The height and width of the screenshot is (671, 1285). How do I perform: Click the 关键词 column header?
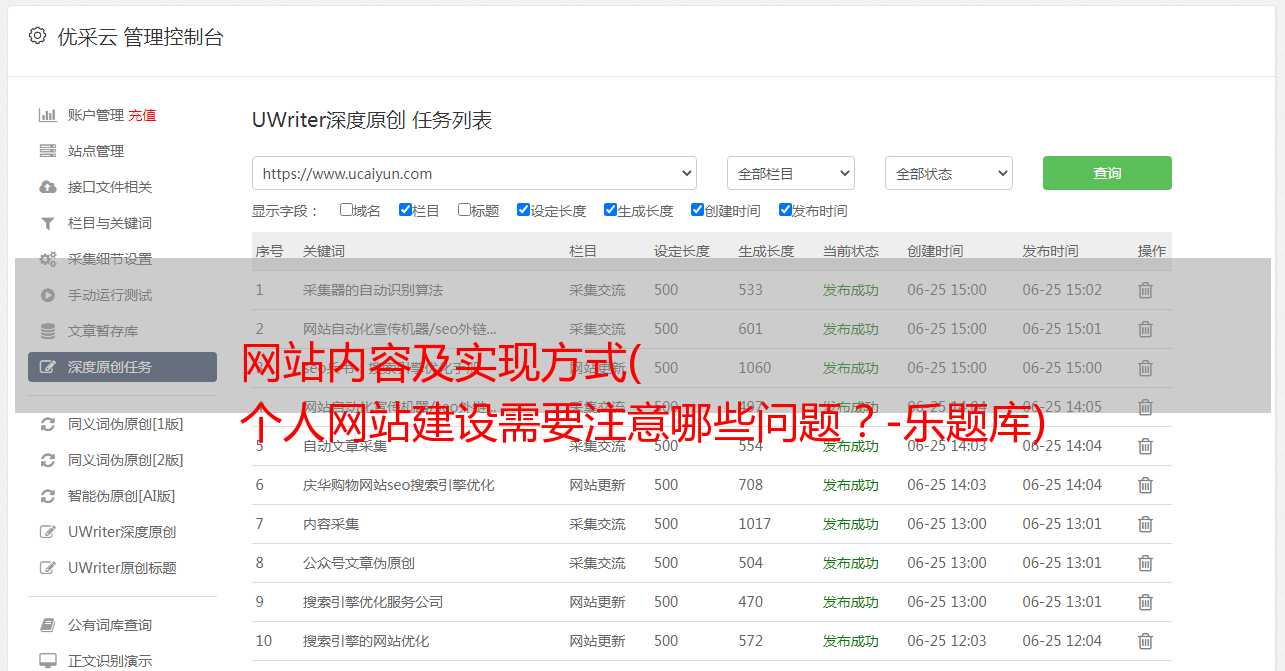tap(324, 251)
